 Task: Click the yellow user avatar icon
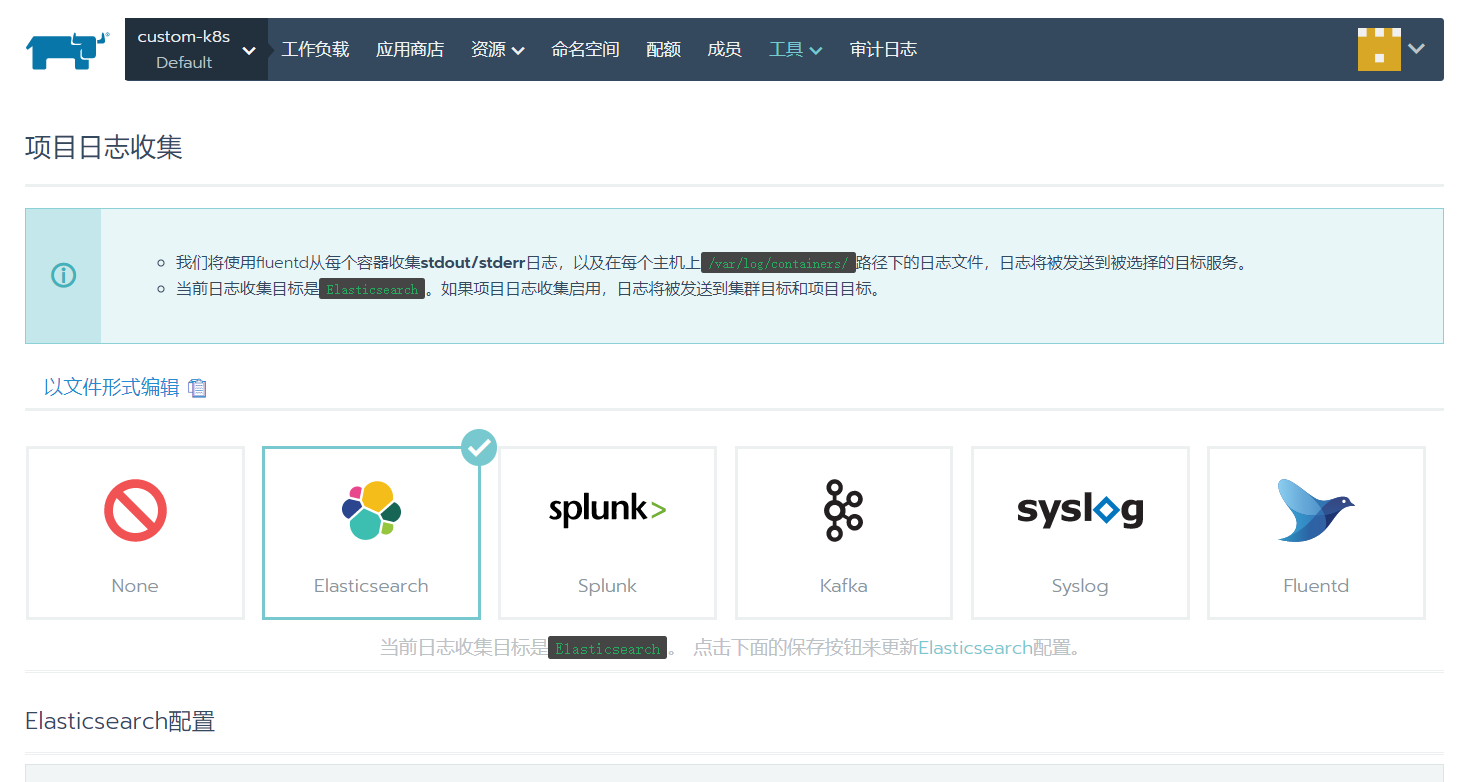1379,49
